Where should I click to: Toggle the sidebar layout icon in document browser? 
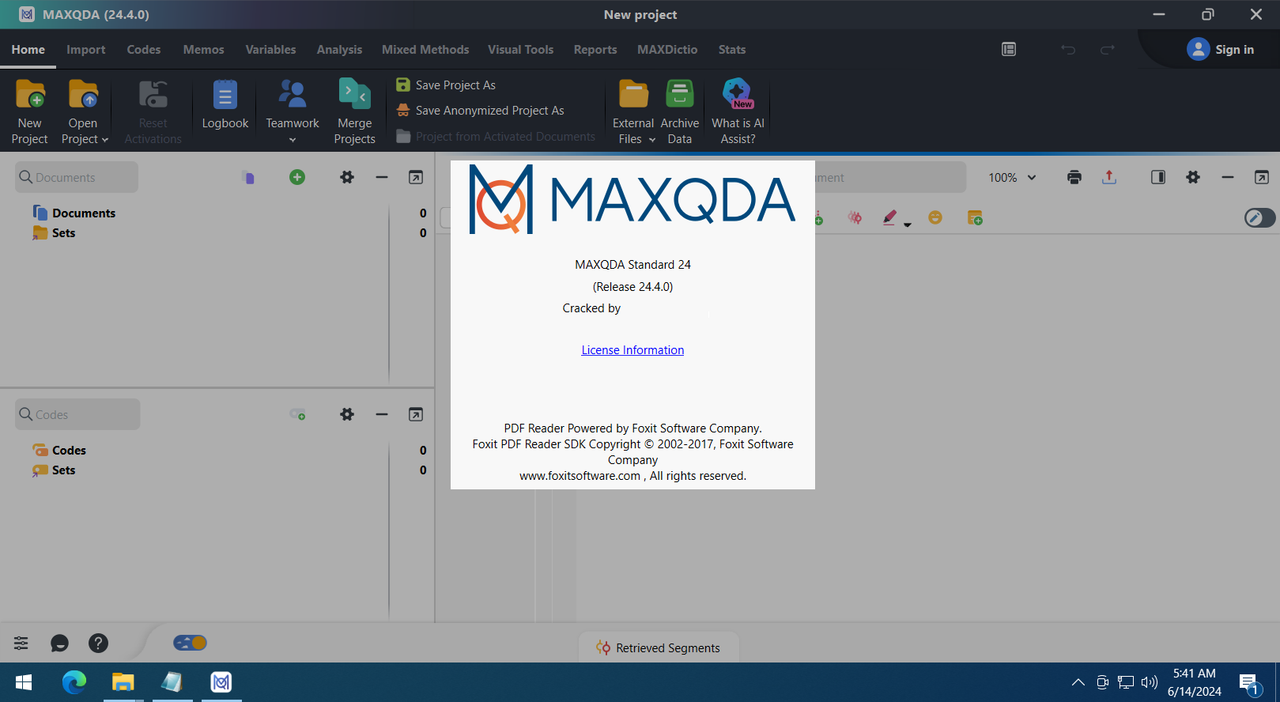tap(1158, 177)
